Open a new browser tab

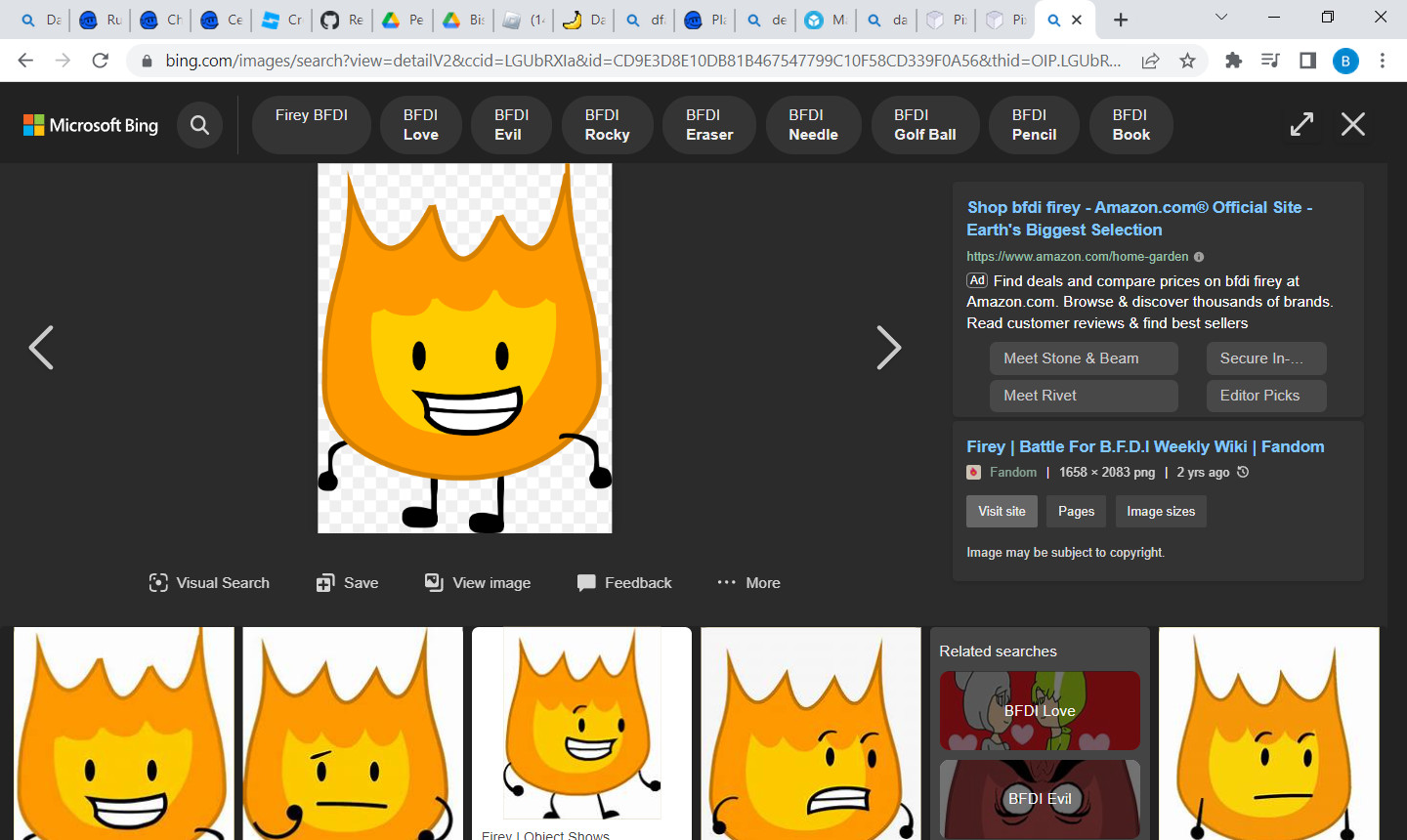pyautogui.click(x=1121, y=20)
